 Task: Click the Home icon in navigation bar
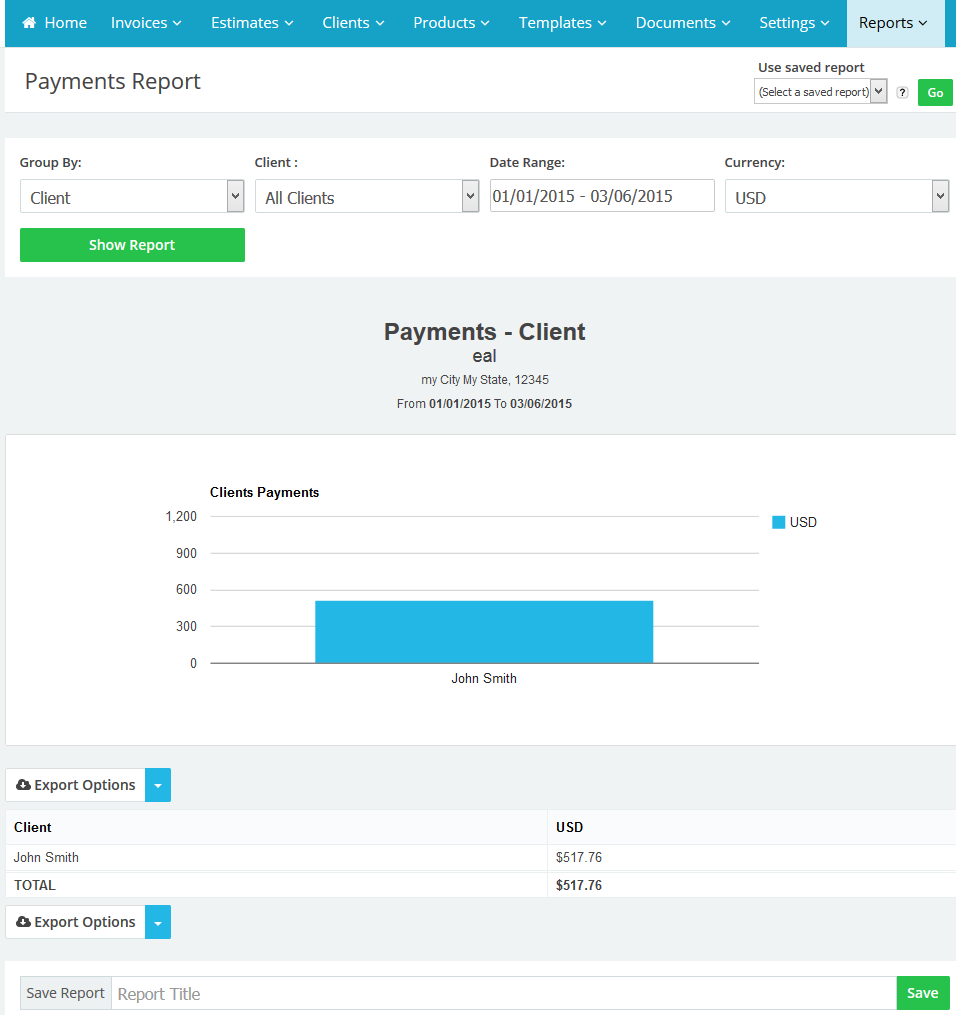(x=30, y=23)
